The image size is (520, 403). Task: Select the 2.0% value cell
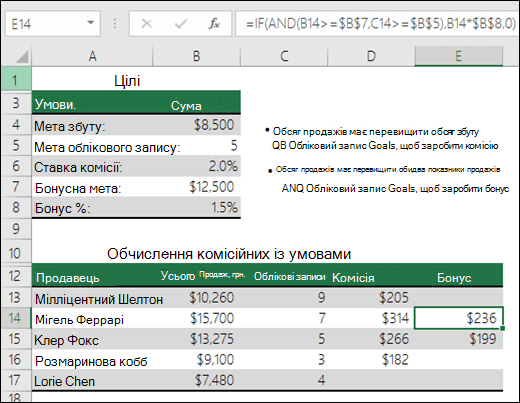197,167
